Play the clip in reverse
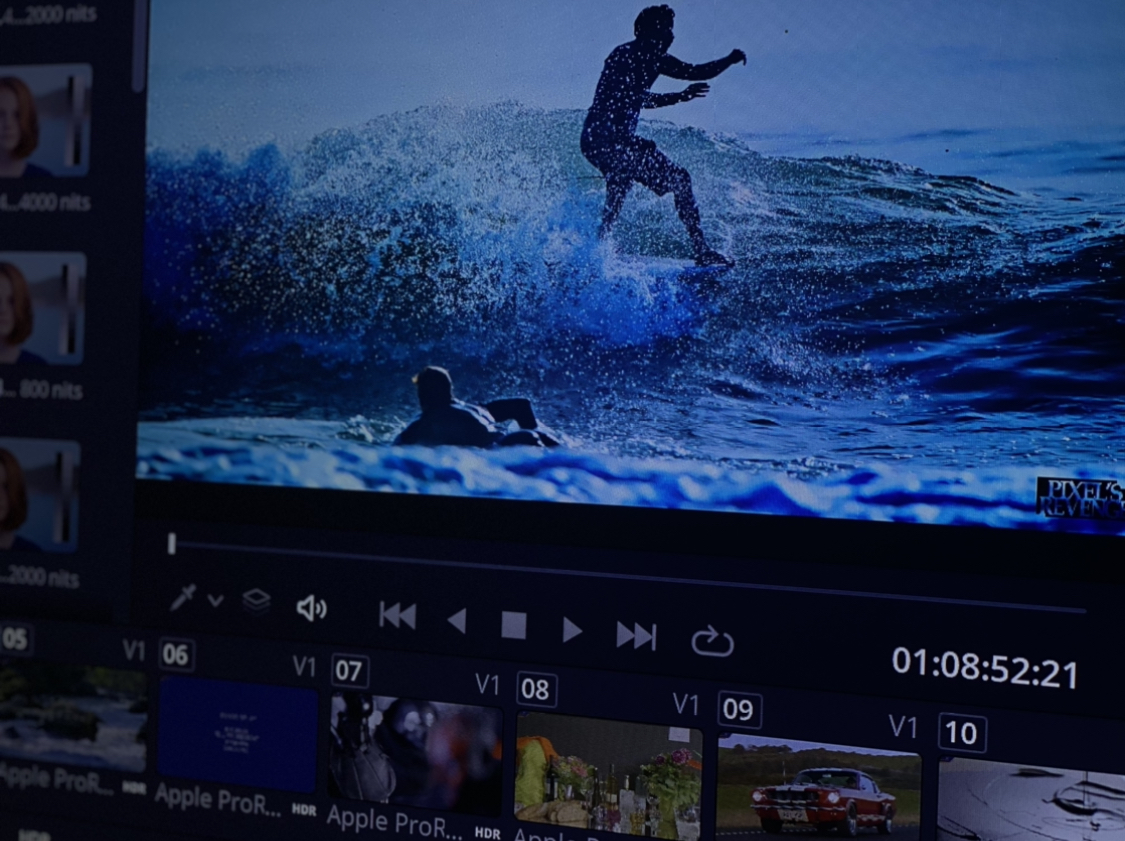This screenshot has width=1125, height=841. point(456,621)
